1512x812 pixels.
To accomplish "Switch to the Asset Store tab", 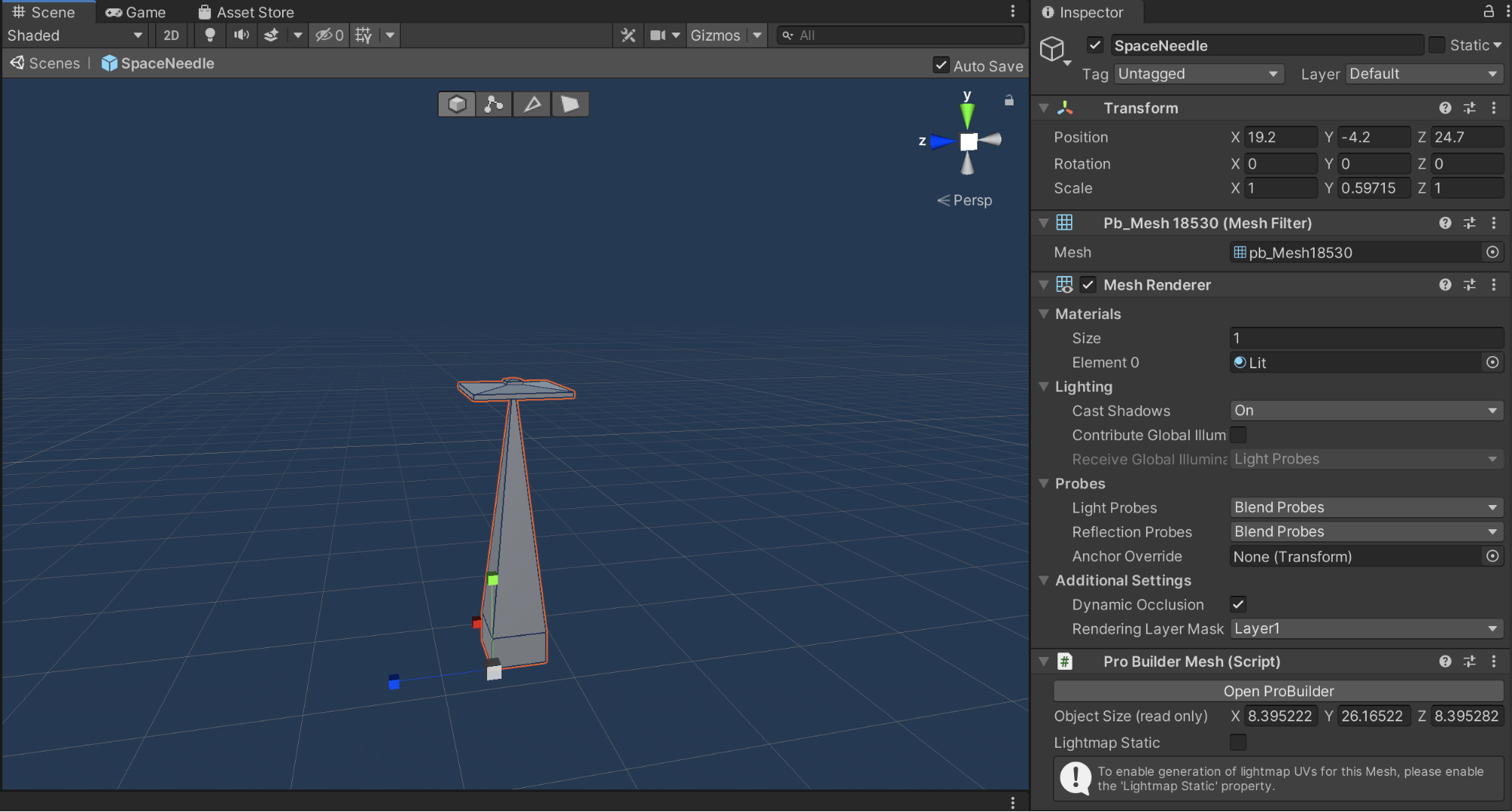I will click(x=246, y=12).
